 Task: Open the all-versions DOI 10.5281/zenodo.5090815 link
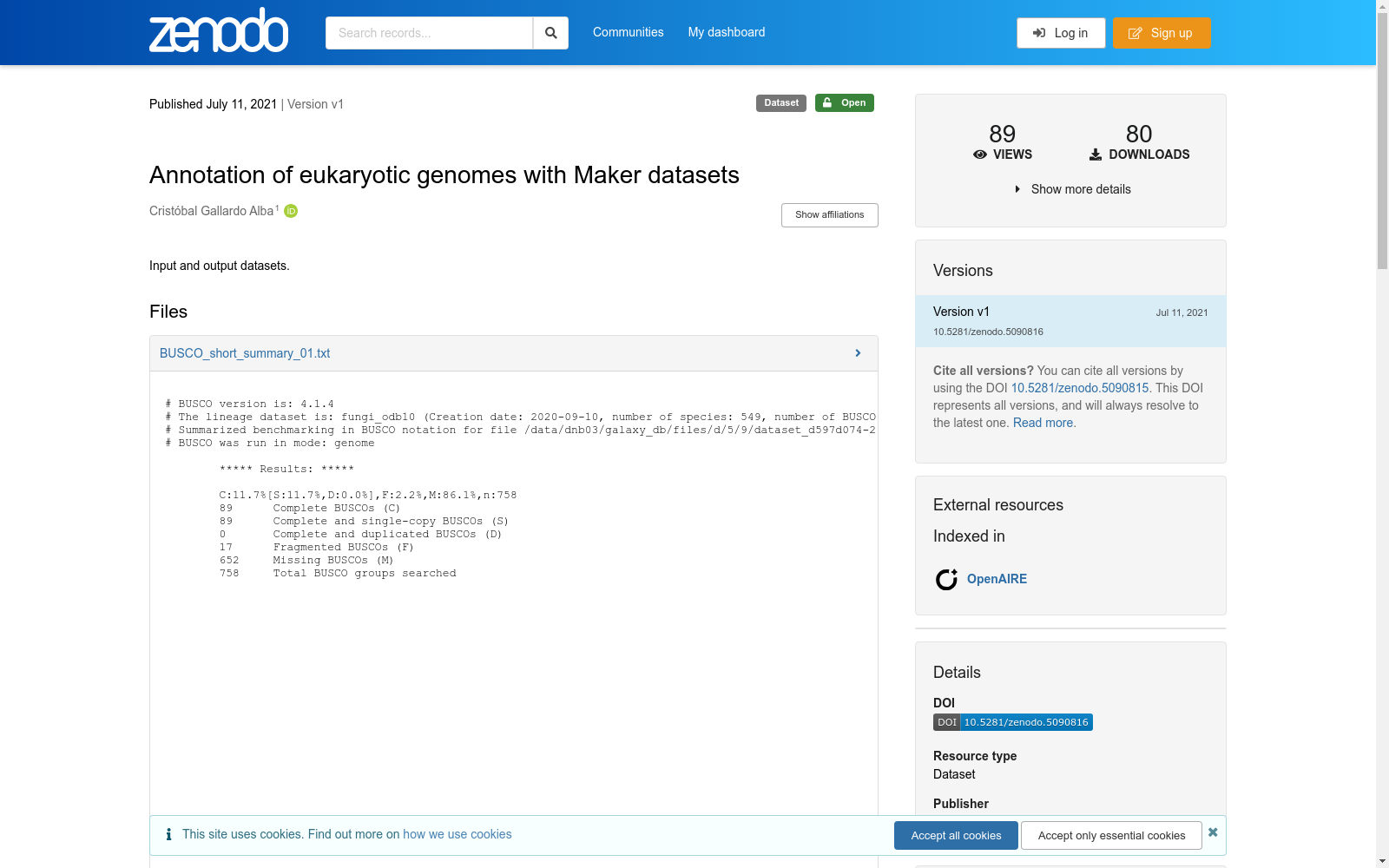[1079, 388]
